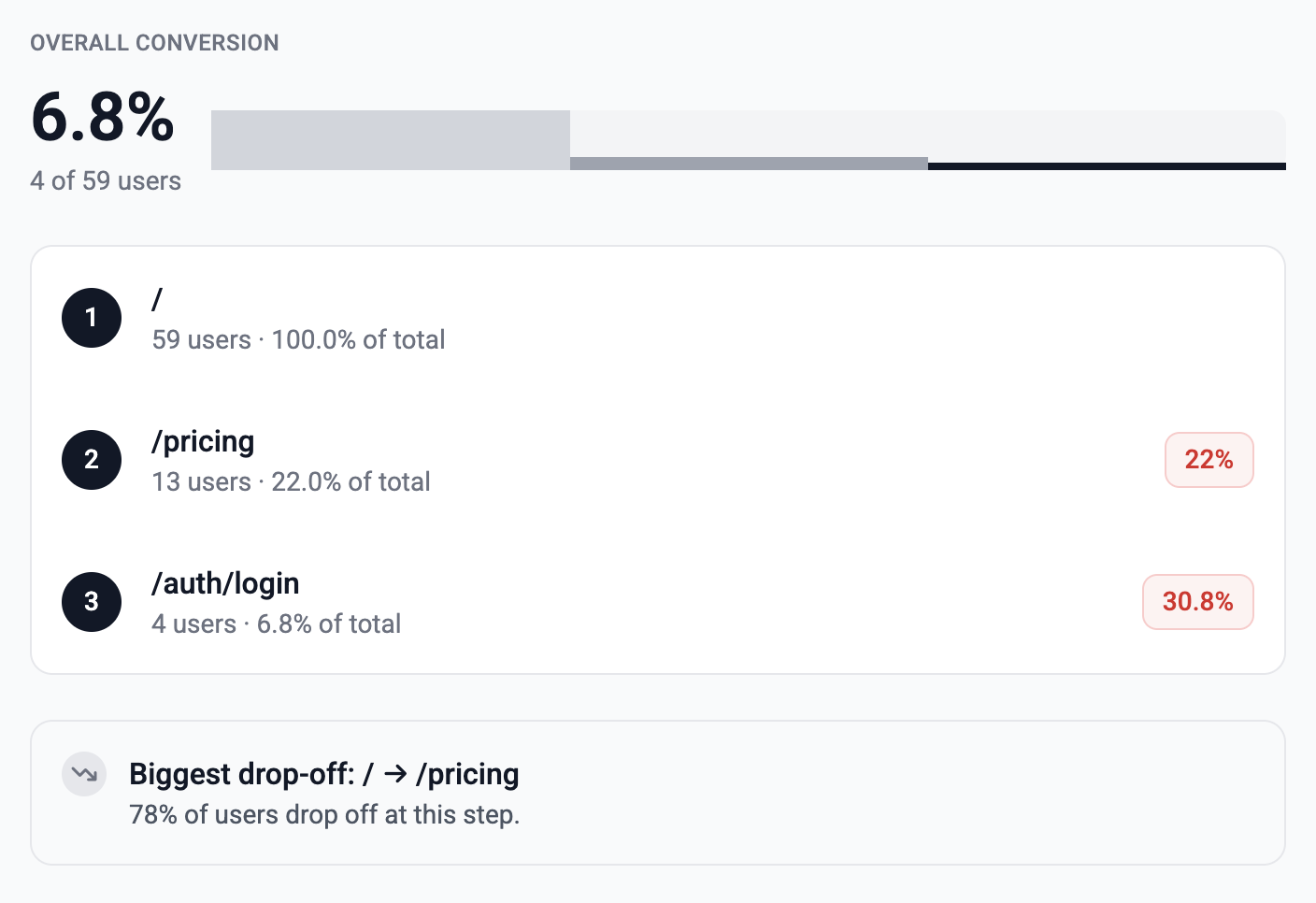
Task: Expand the biggest drop-off insight card
Action: [658, 792]
